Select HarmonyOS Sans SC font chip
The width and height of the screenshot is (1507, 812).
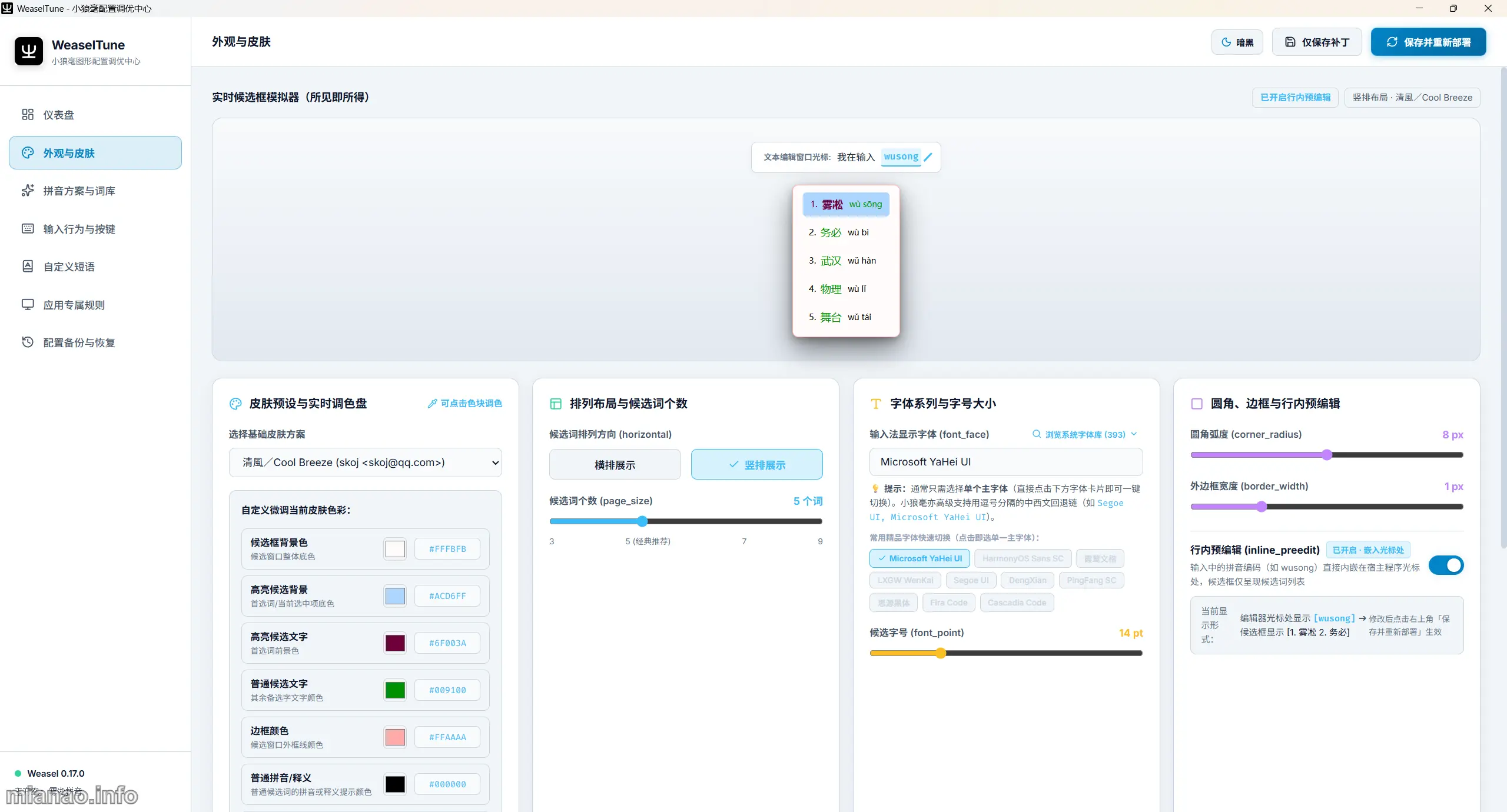(1023, 558)
